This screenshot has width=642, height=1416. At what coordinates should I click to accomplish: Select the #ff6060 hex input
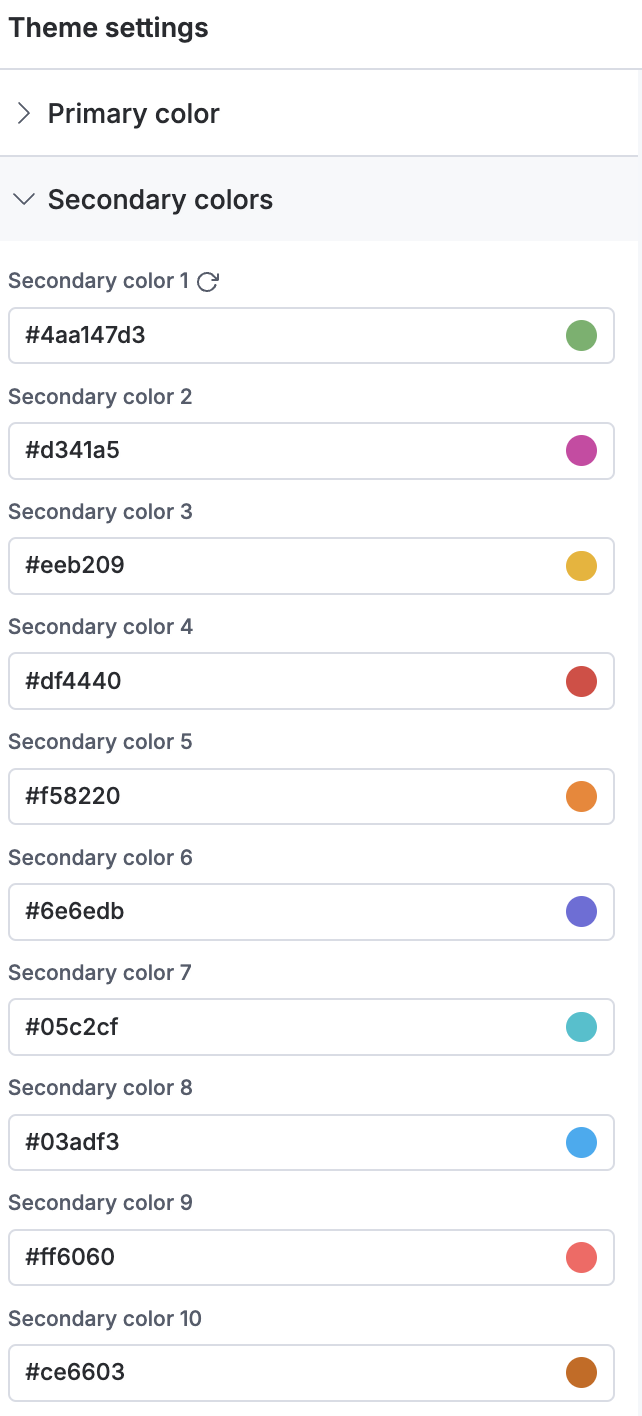[x=311, y=1257]
